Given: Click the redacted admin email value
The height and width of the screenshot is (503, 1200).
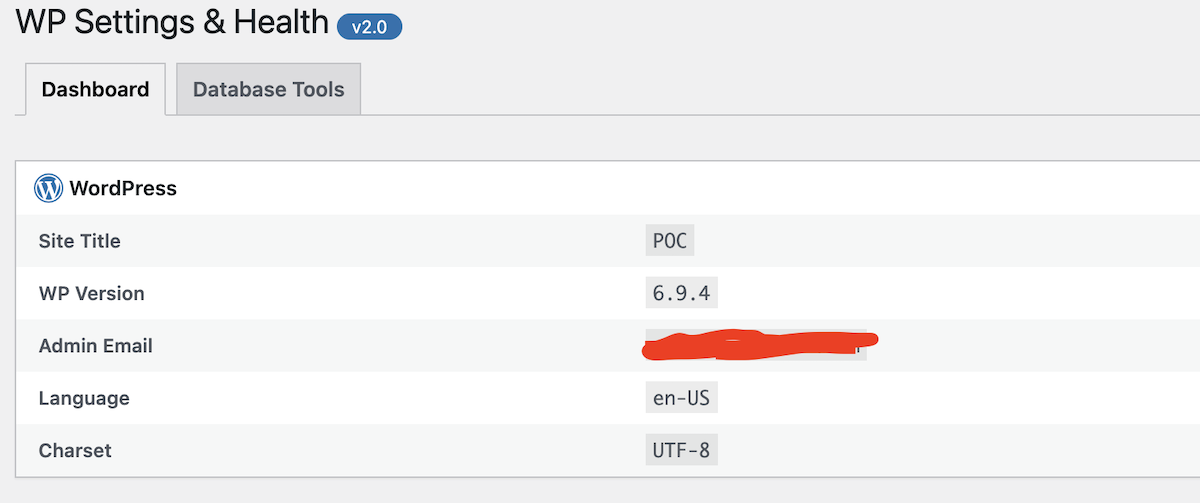Looking at the screenshot, I should coord(757,346).
